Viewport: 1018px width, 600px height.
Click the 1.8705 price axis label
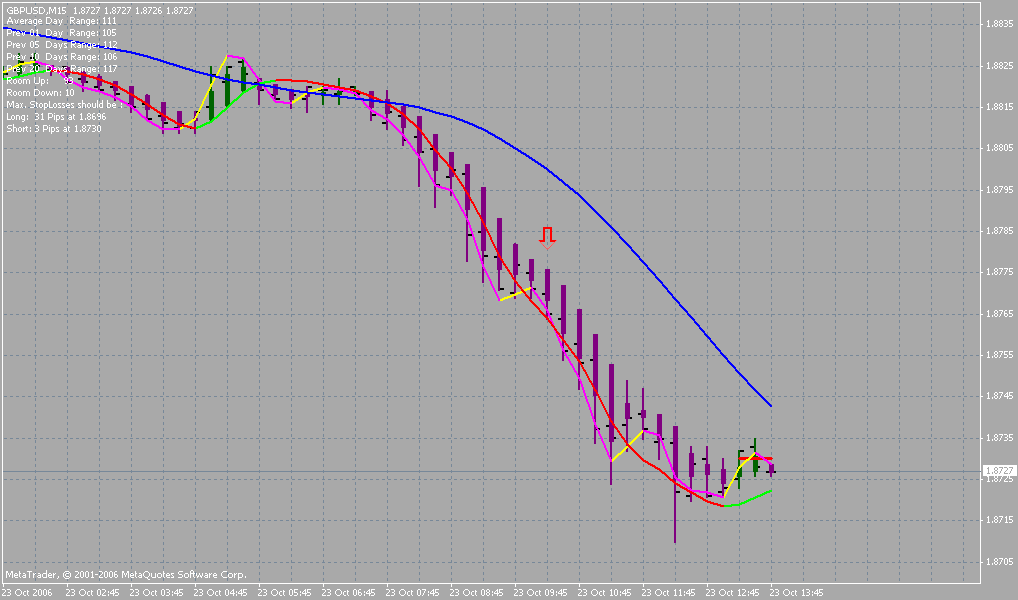[999, 562]
